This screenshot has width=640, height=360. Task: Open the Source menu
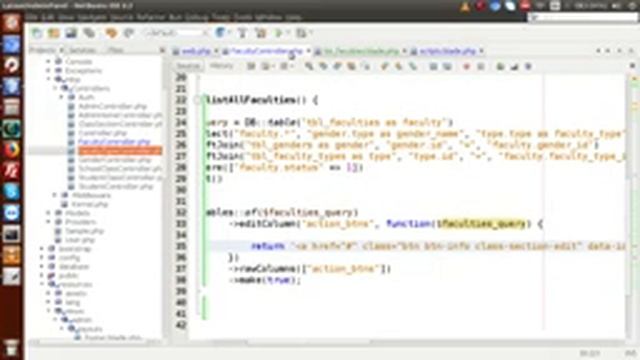click(122, 18)
